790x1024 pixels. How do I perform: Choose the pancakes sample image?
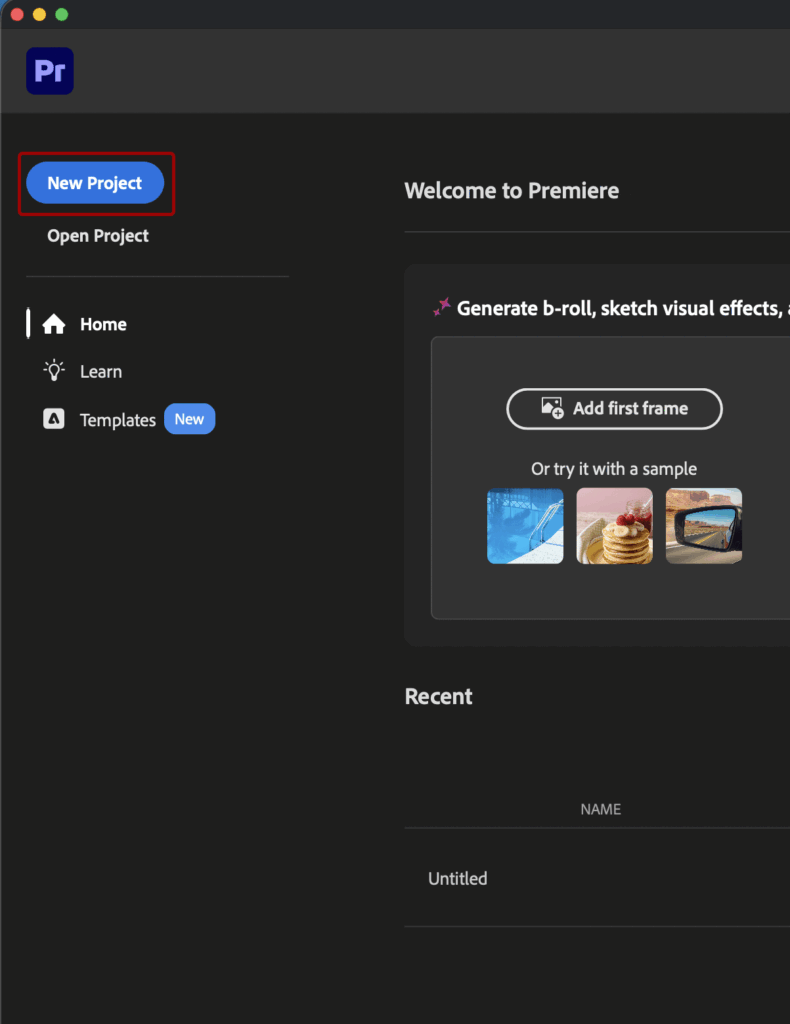point(614,526)
